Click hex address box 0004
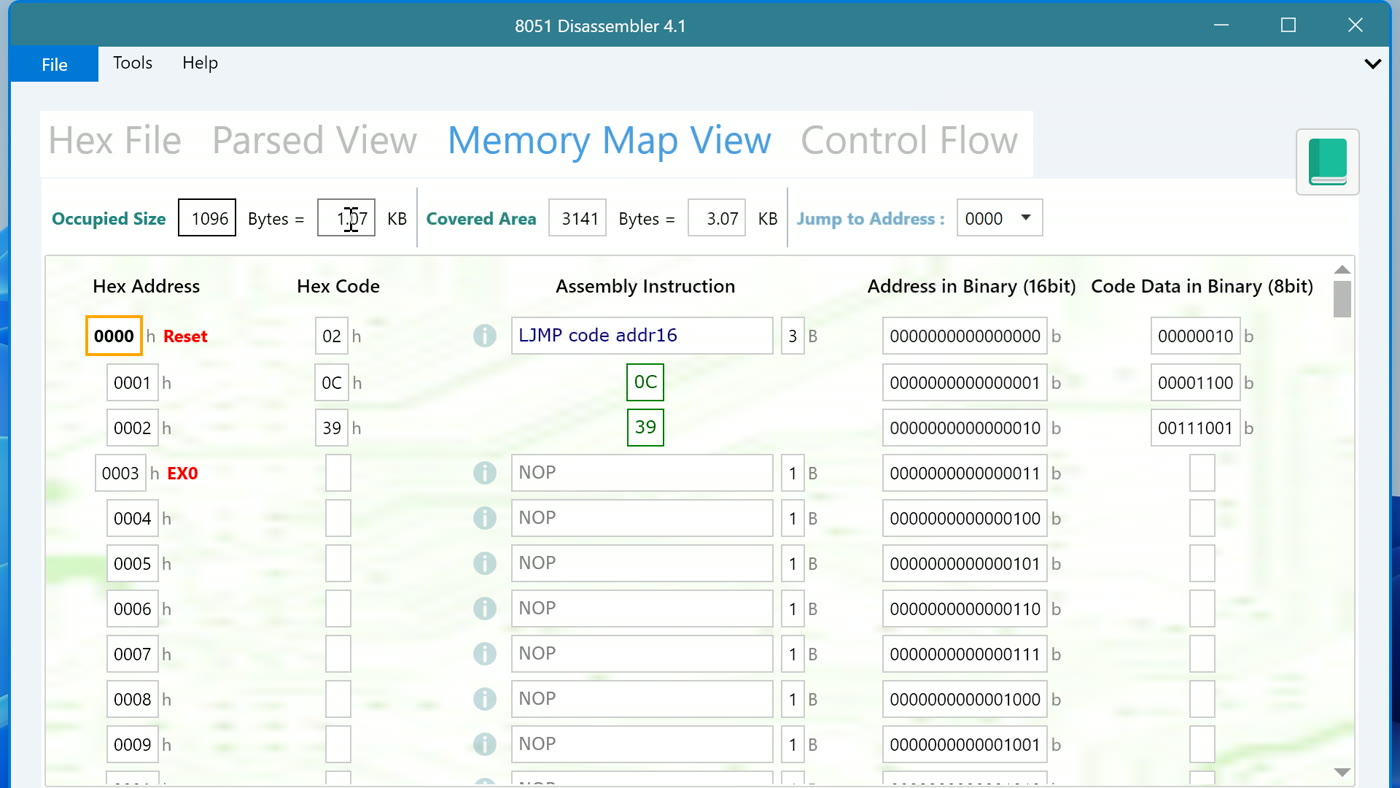This screenshot has height=788, width=1400. [132, 518]
